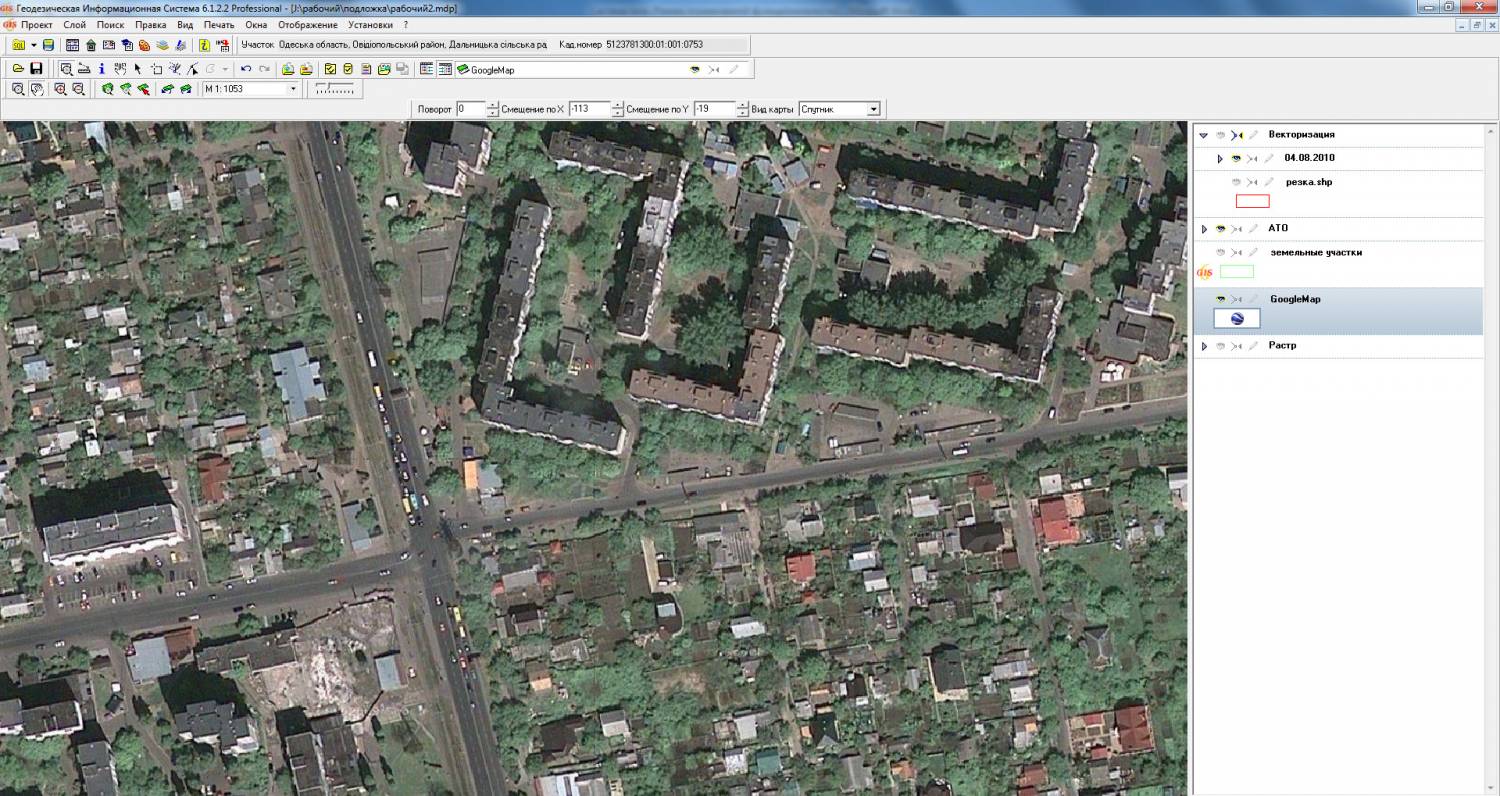
Task: Open the Проект menu
Action: click(x=36, y=24)
